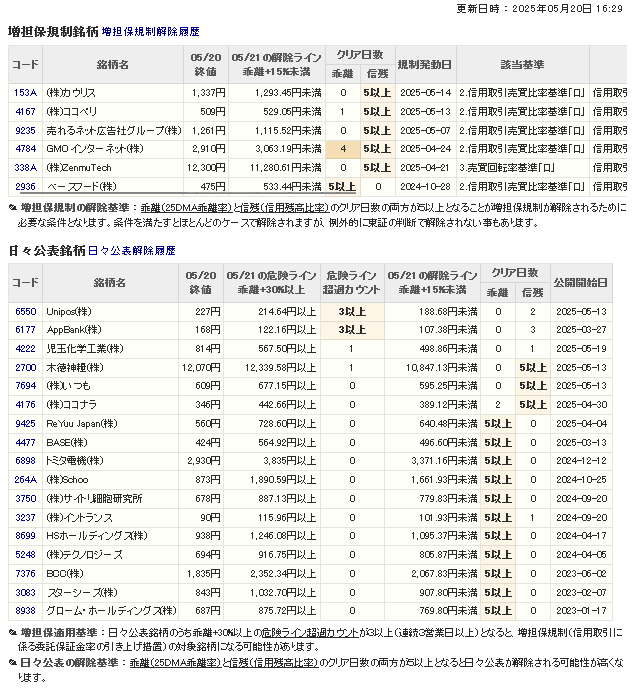637x693 pixels.
Task: Select company name HSホールディングス(株)
Action: point(97,536)
